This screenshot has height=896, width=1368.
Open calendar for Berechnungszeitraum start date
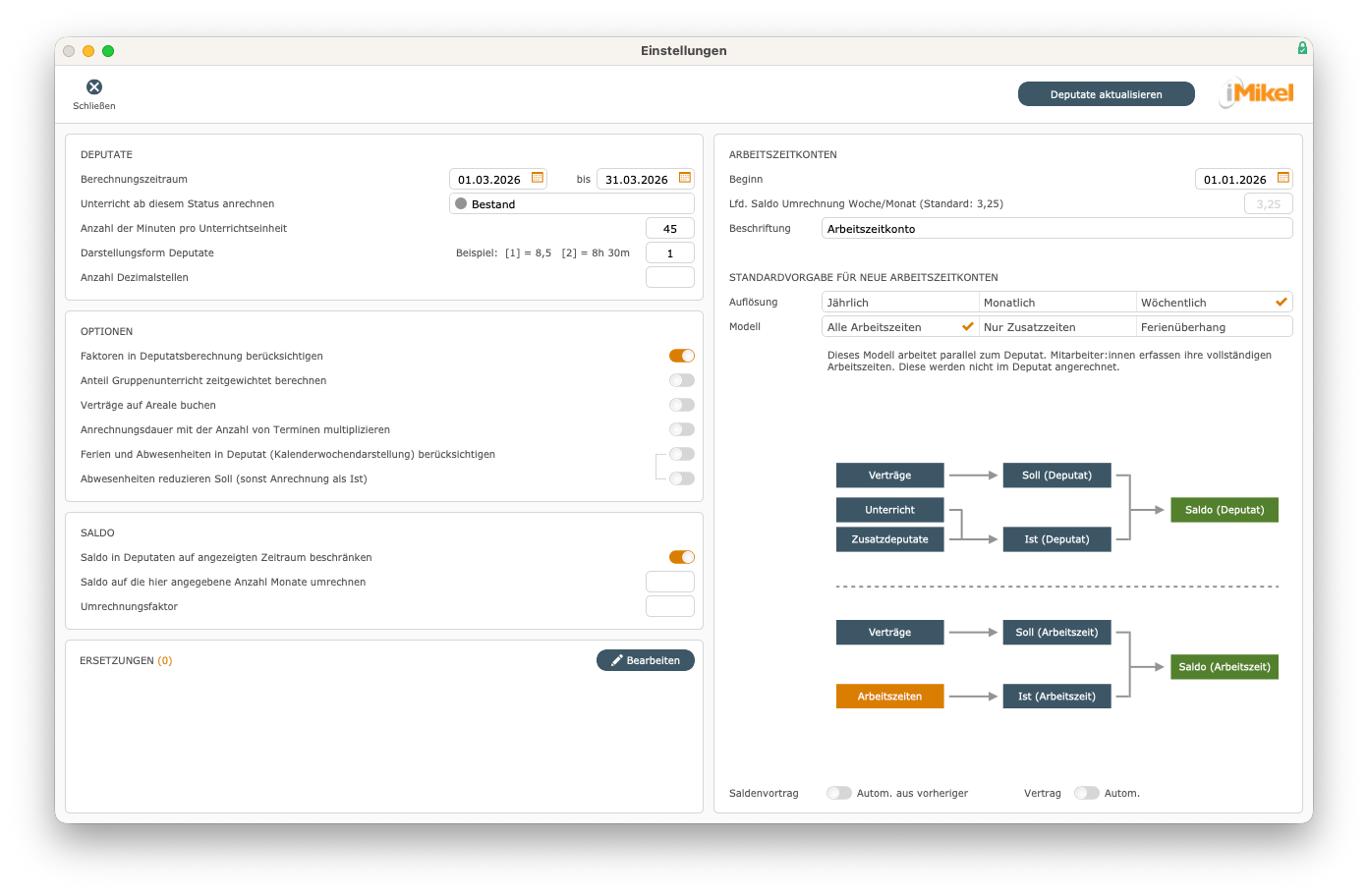pyautogui.click(x=538, y=178)
